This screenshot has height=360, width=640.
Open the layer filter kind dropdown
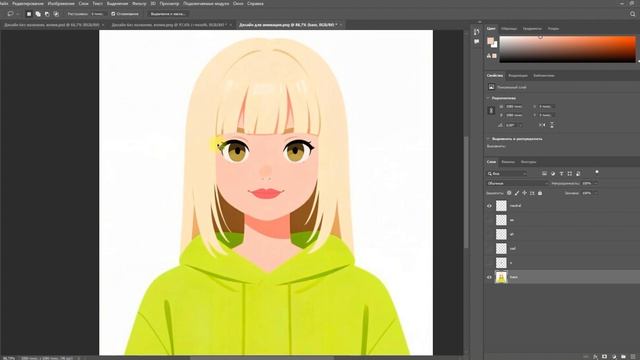(507, 173)
